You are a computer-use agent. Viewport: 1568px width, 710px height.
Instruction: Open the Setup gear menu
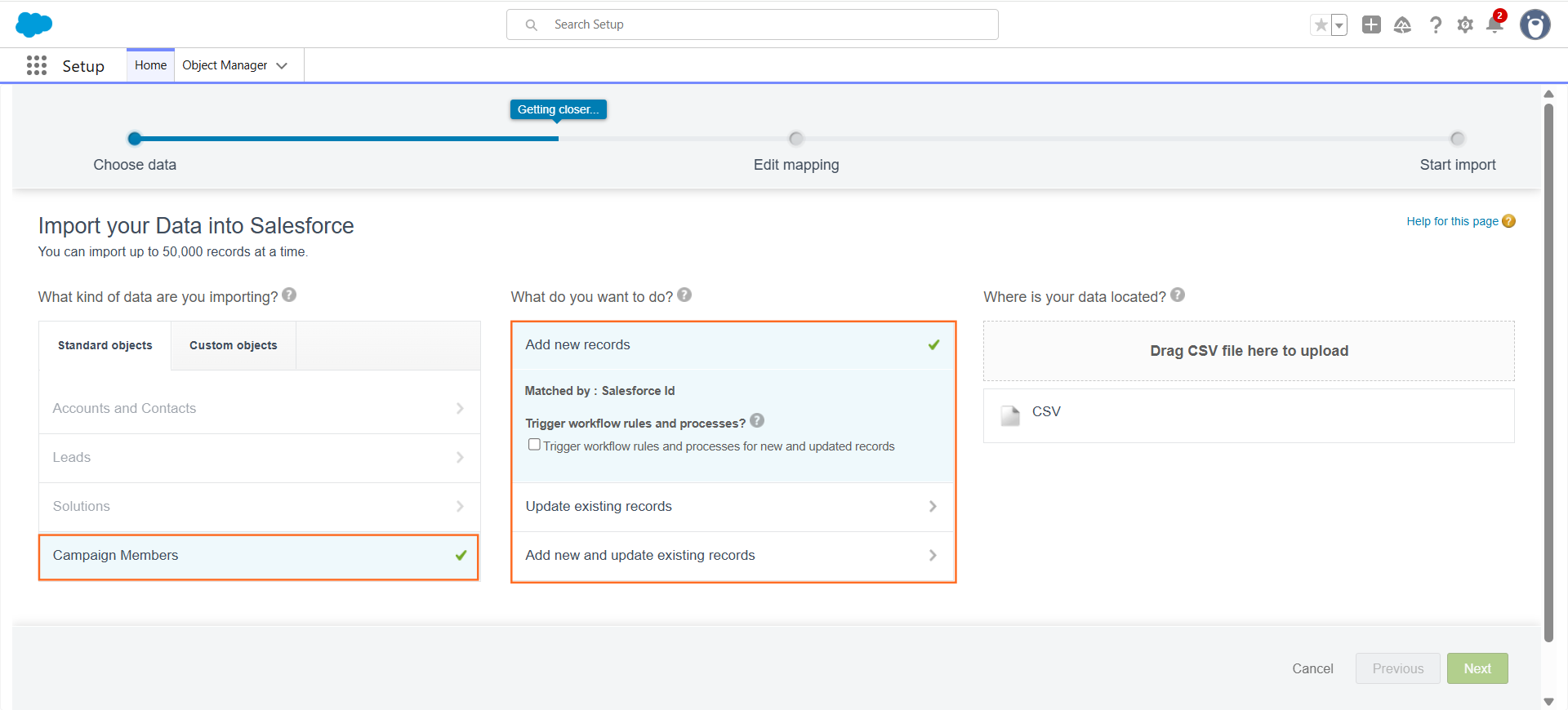coord(1465,24)
